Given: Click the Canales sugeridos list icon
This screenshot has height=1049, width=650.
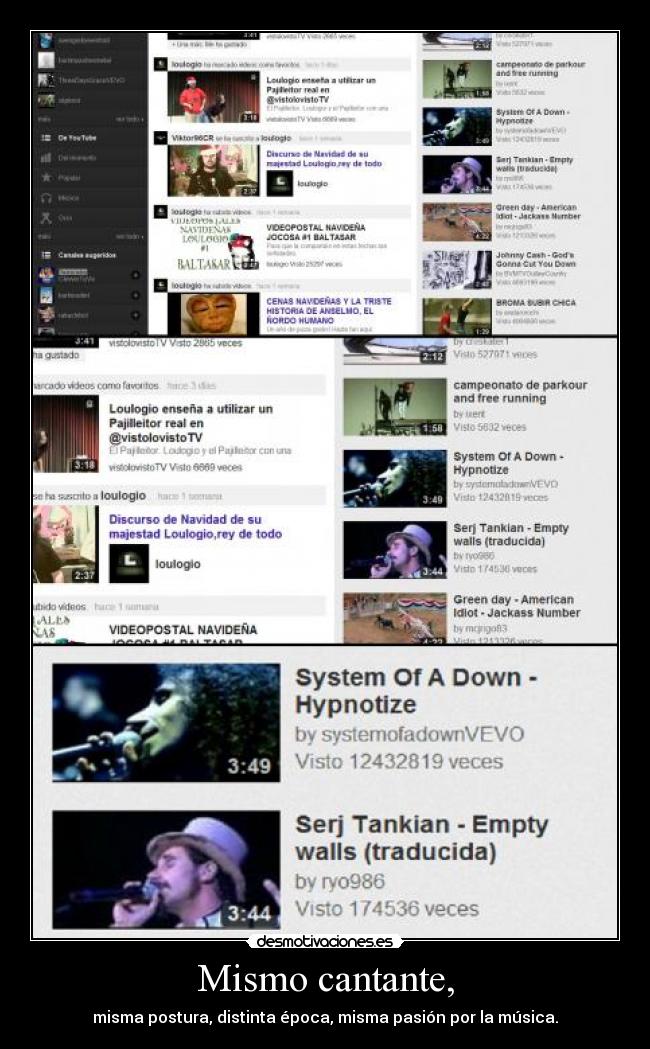Looking at the screenshot, I should pyautogui.click(x=46, y=255).
